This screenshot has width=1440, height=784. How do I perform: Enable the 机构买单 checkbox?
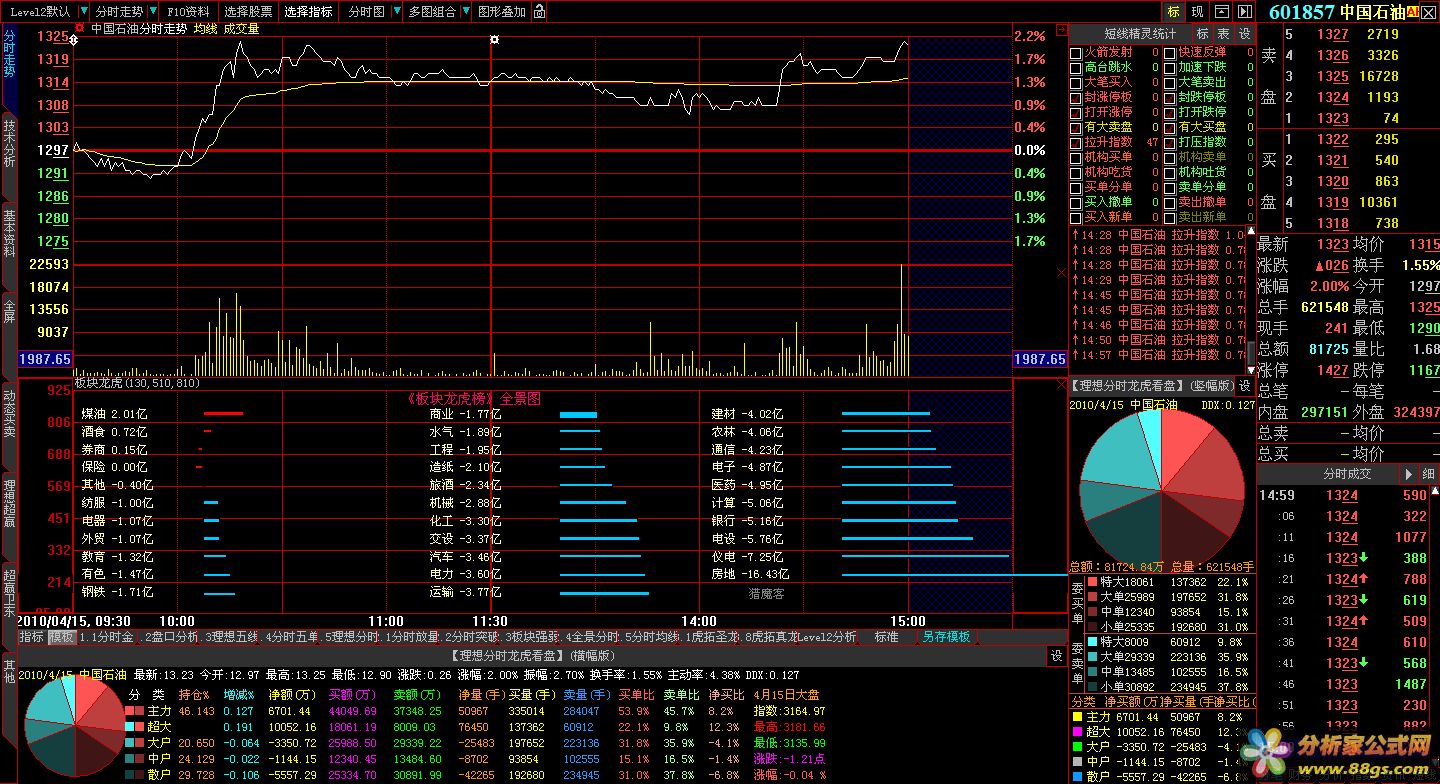click(x=1076, y=157)
